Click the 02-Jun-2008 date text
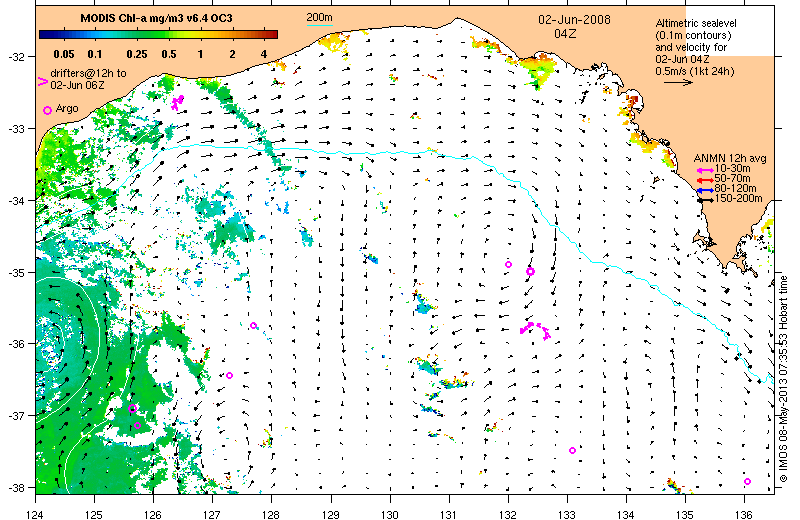 (574, 20)
